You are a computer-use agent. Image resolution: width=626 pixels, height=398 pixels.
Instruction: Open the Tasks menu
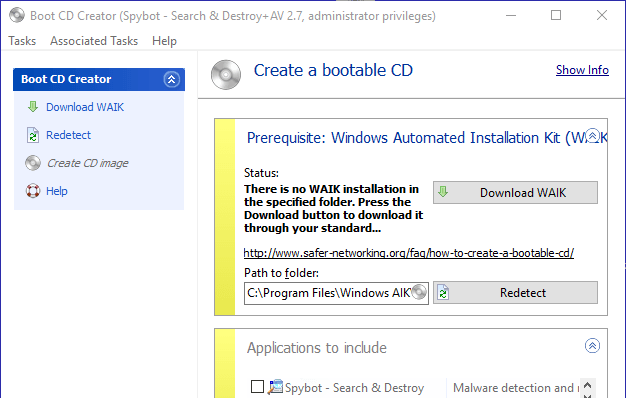22,41
